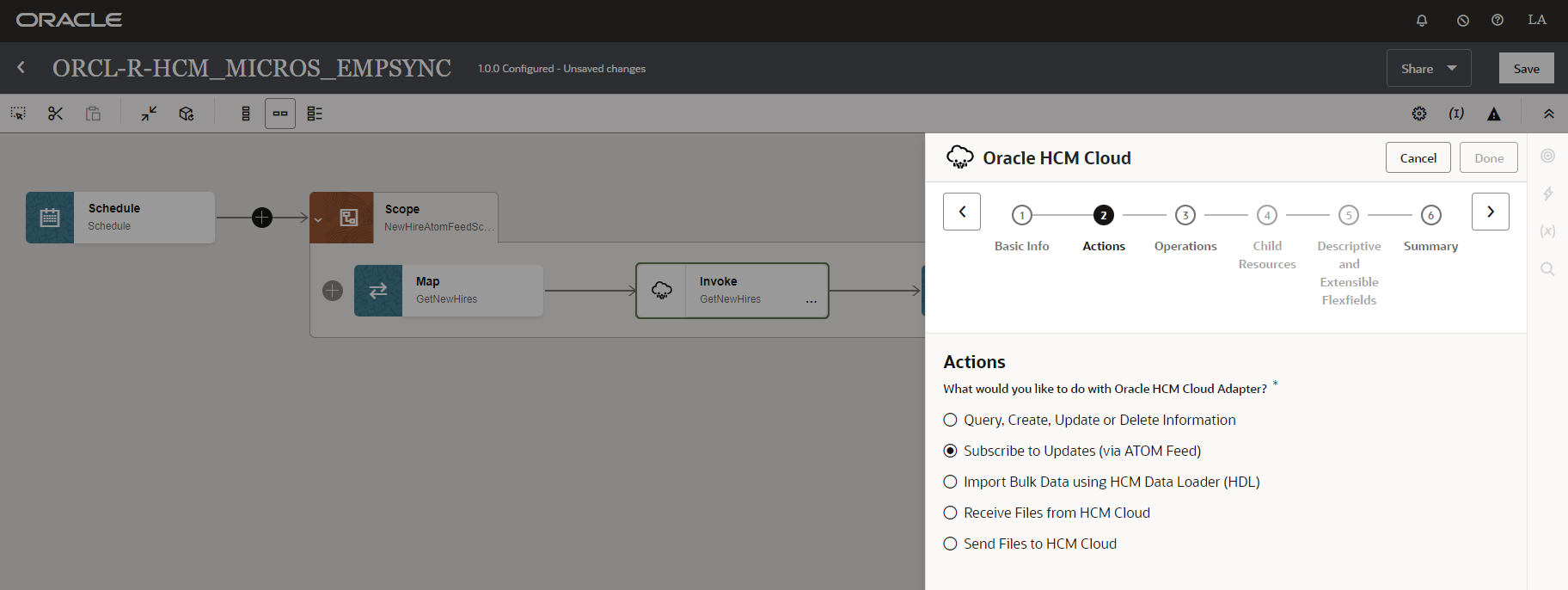Click the ORACLE logo
The height and width of the screenshot is (590, 1568).
[69, 20]
